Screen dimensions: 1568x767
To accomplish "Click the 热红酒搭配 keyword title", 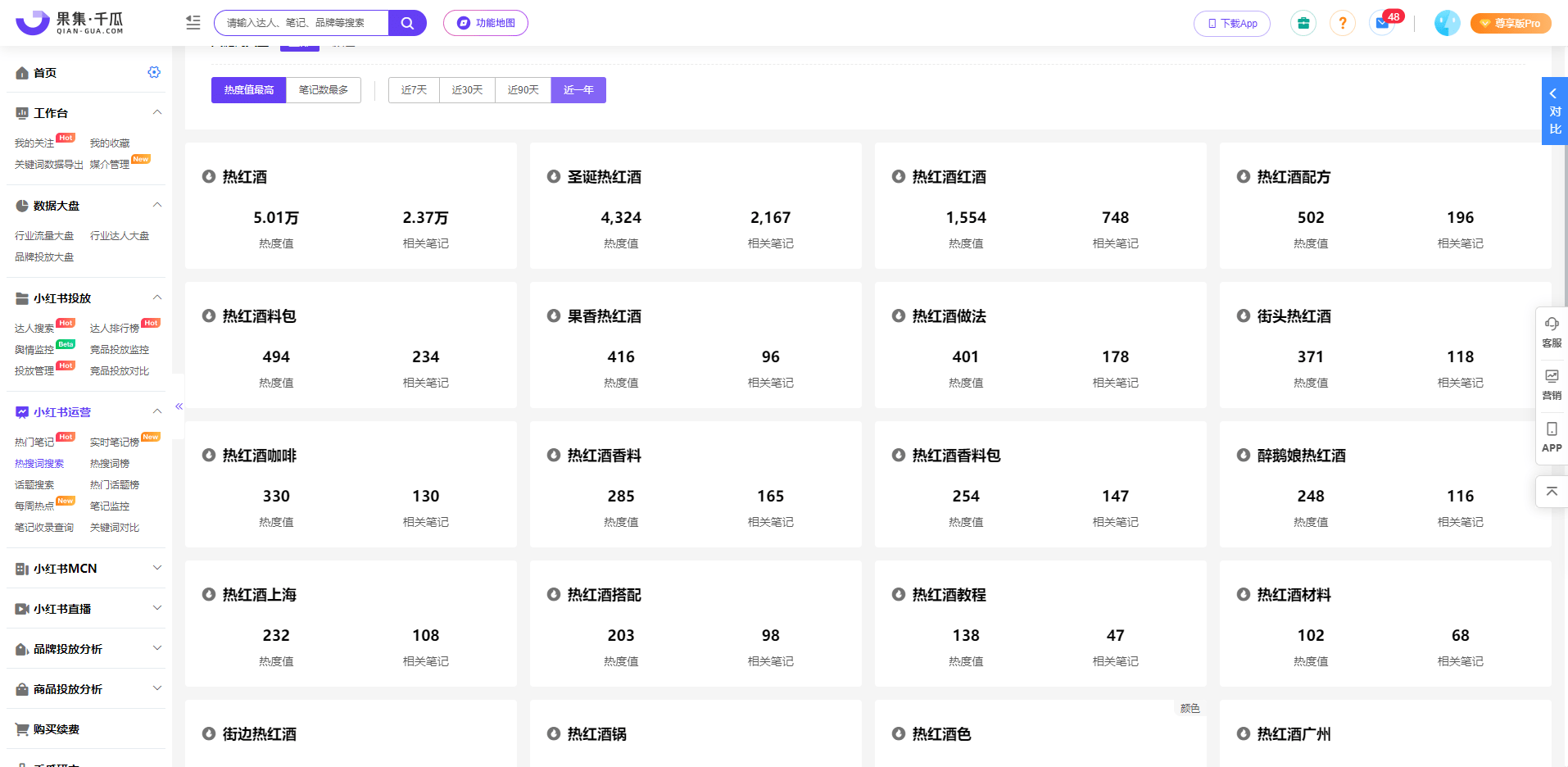I will tap(605, 595).
